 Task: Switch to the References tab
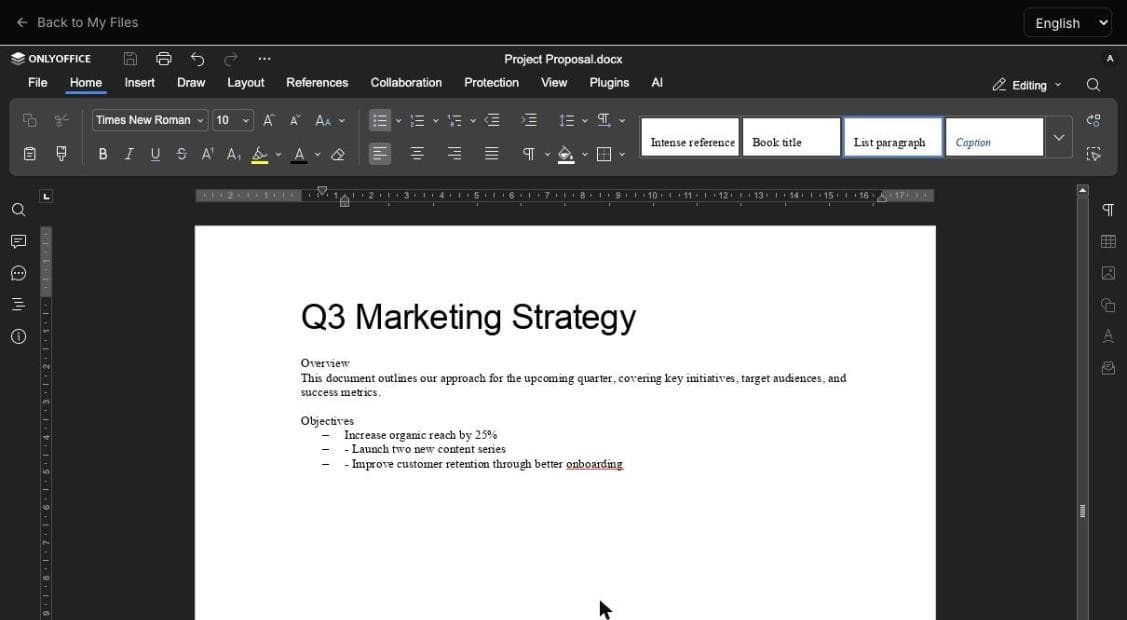pos(317,83)
